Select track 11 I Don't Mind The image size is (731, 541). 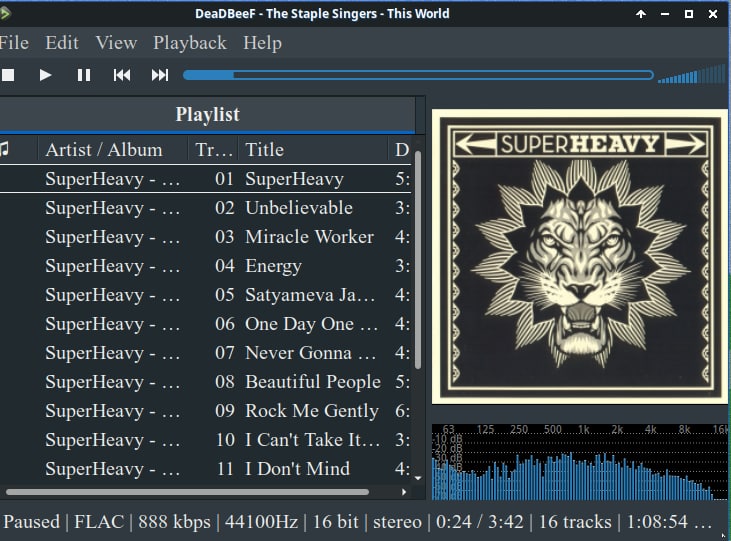(206, 468)
